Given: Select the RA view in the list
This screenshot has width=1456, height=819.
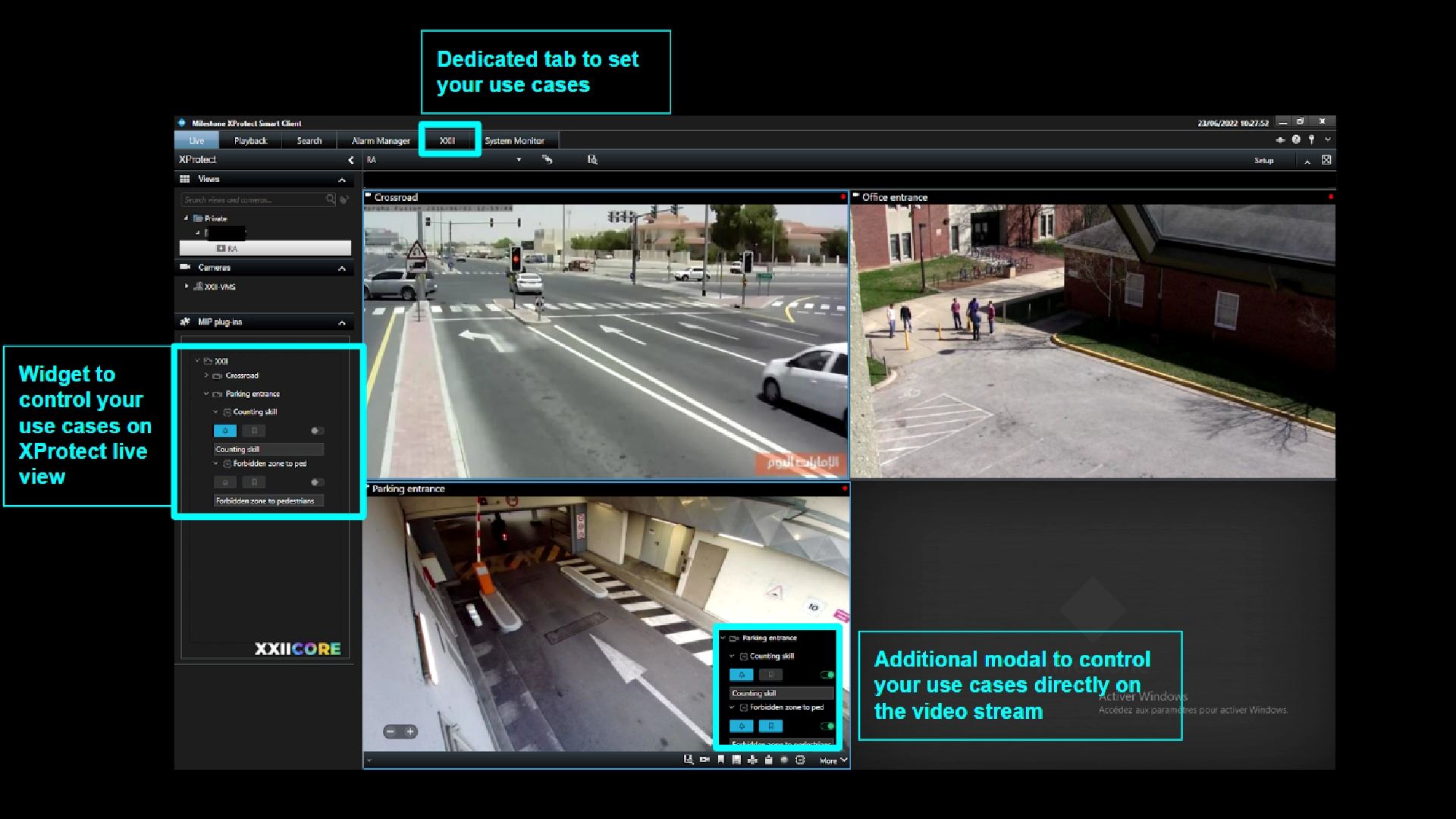Looking at the screenshot, I should pos(265,248).
